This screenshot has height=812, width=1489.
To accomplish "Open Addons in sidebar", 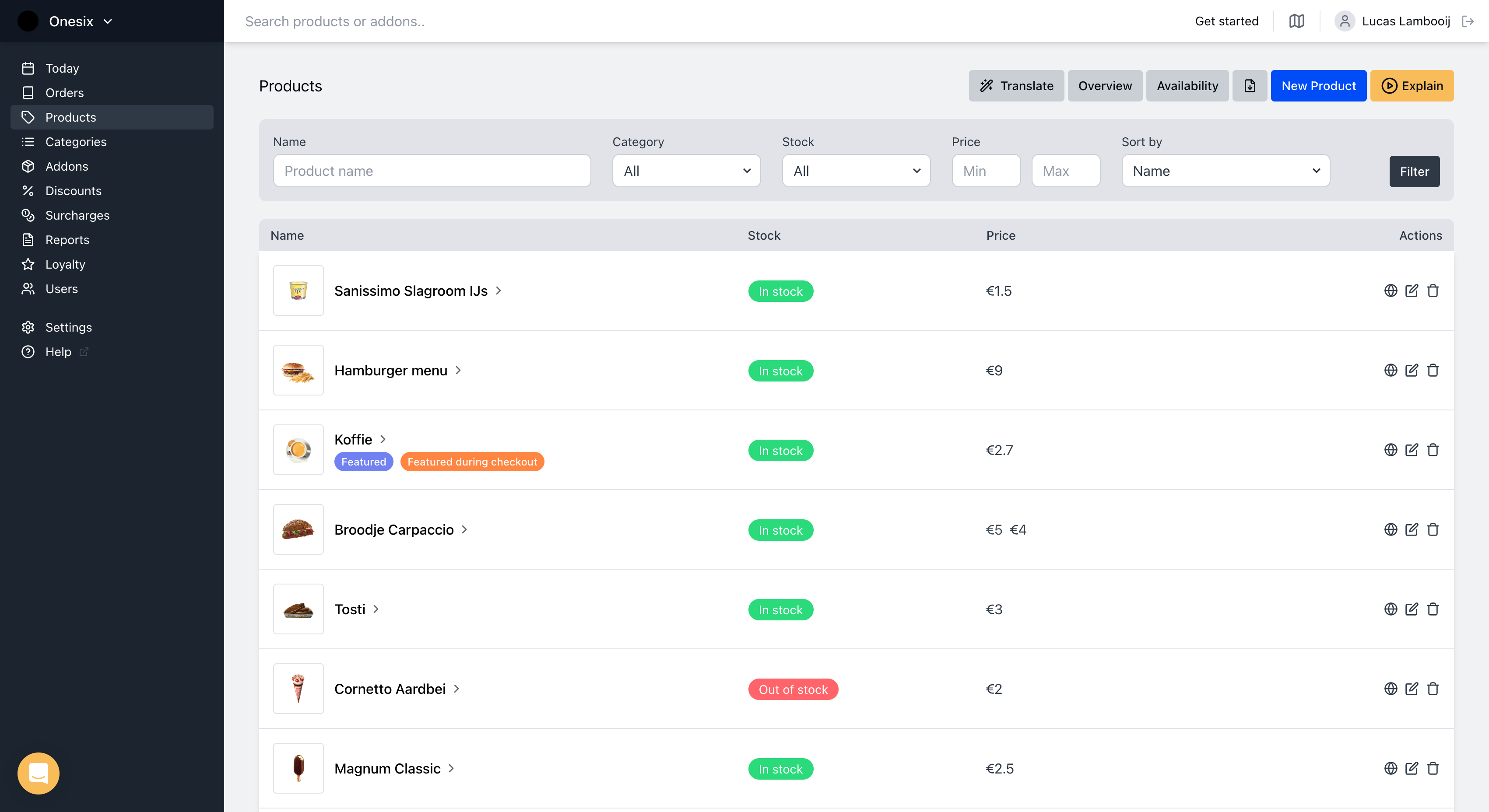I will tap(112, 166).
